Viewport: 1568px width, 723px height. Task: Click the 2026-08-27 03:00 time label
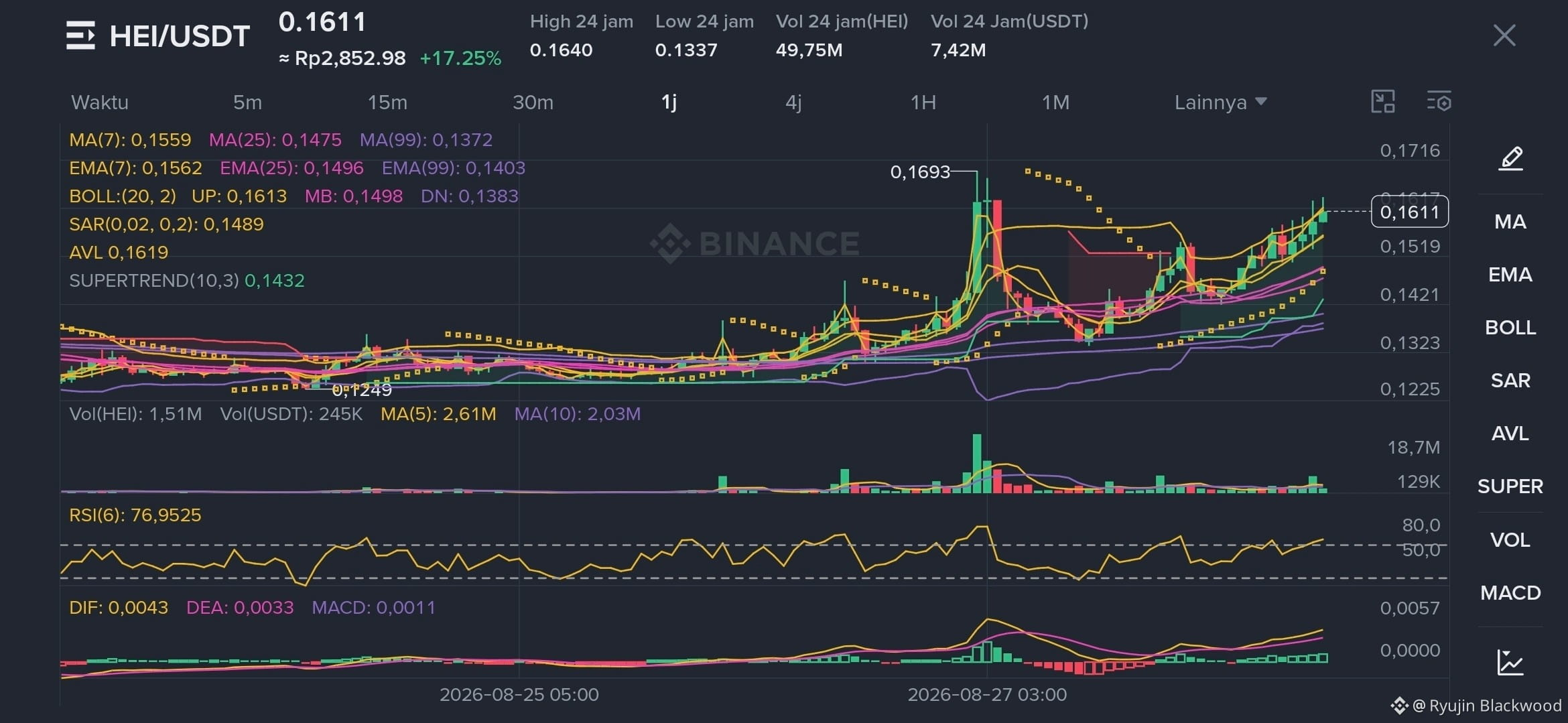click(987, 694)
